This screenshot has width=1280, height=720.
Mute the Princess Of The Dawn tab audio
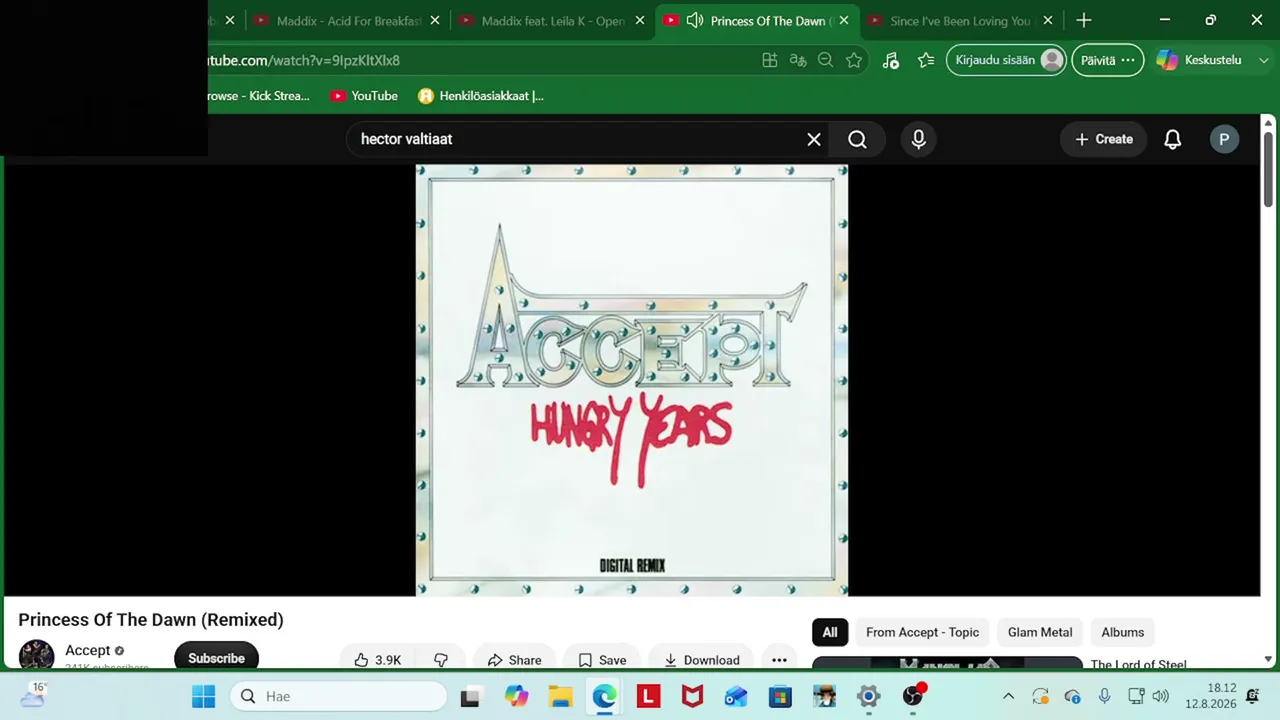coord(695,20)
